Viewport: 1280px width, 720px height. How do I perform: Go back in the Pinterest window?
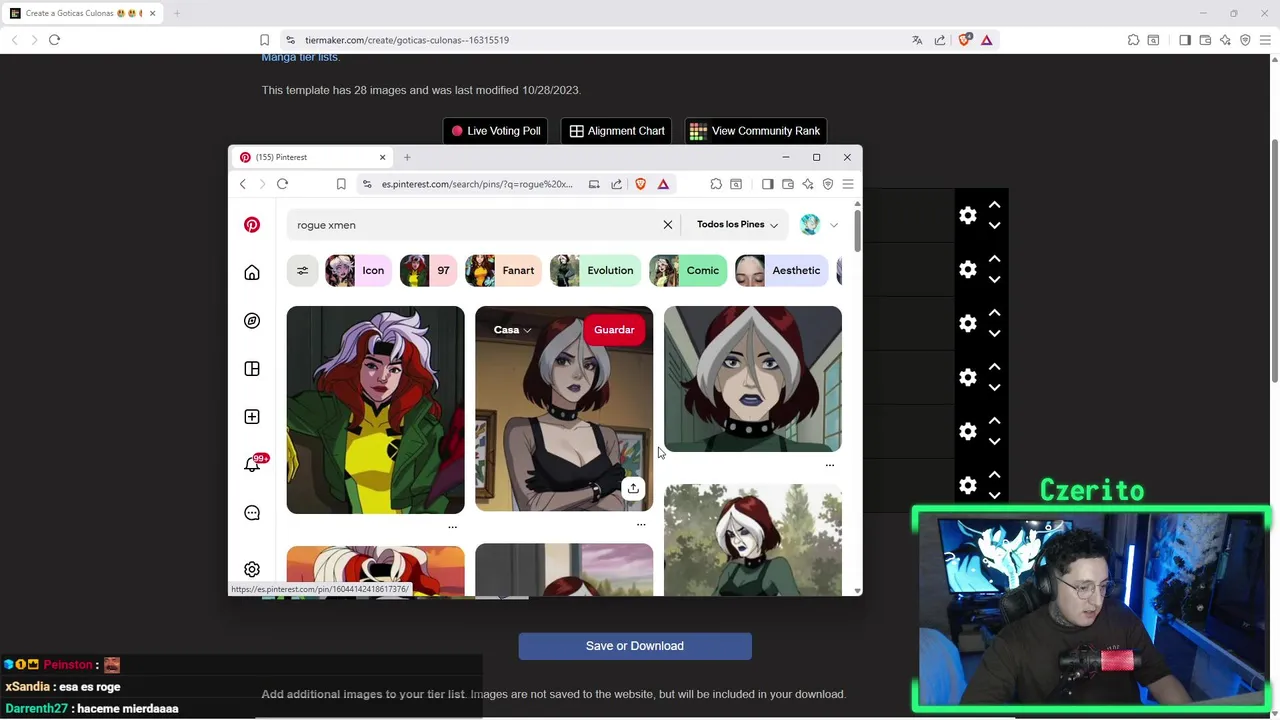point(242,184)
